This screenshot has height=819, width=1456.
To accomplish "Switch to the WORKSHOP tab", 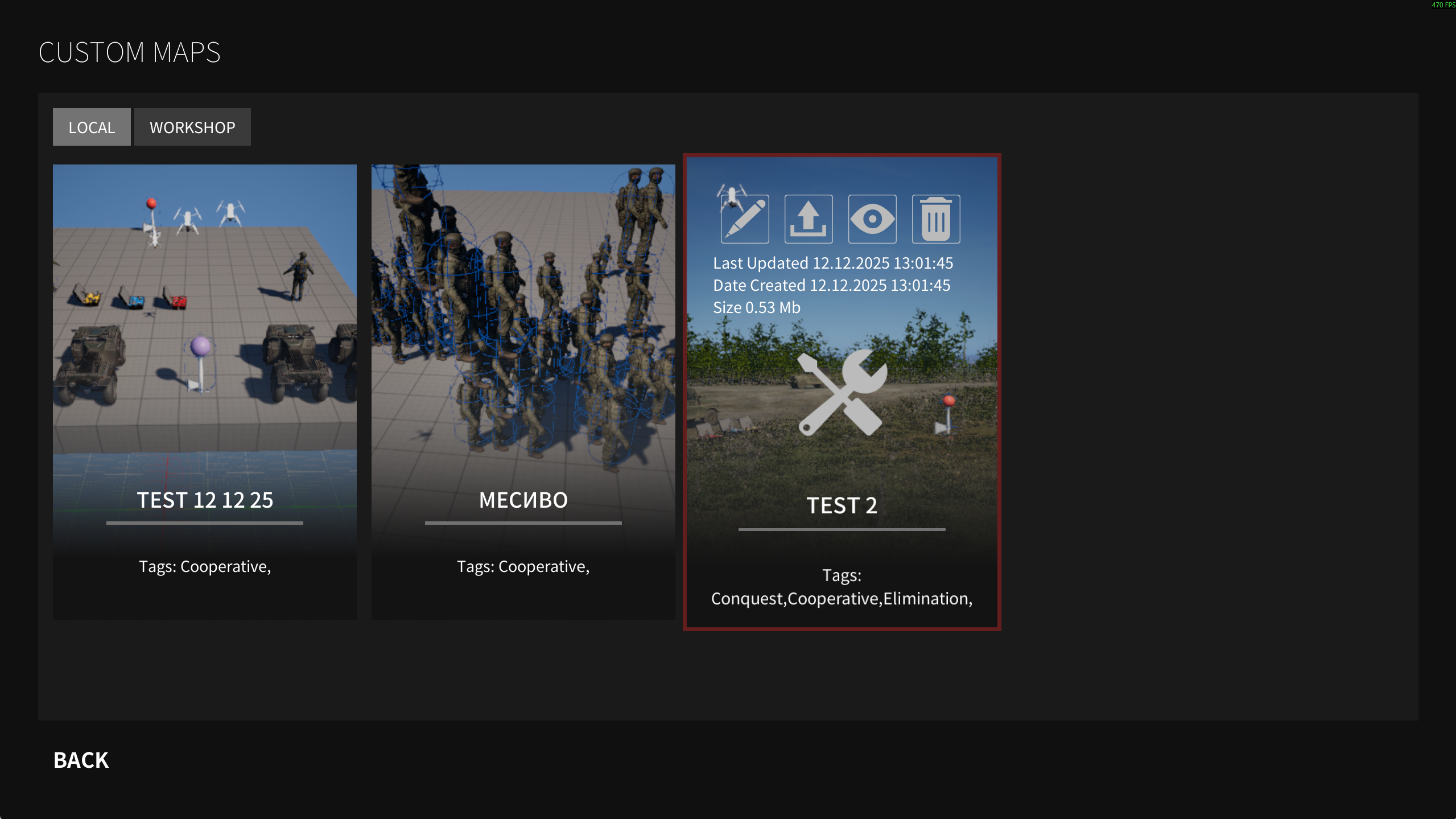I will (x=192, y=127).
